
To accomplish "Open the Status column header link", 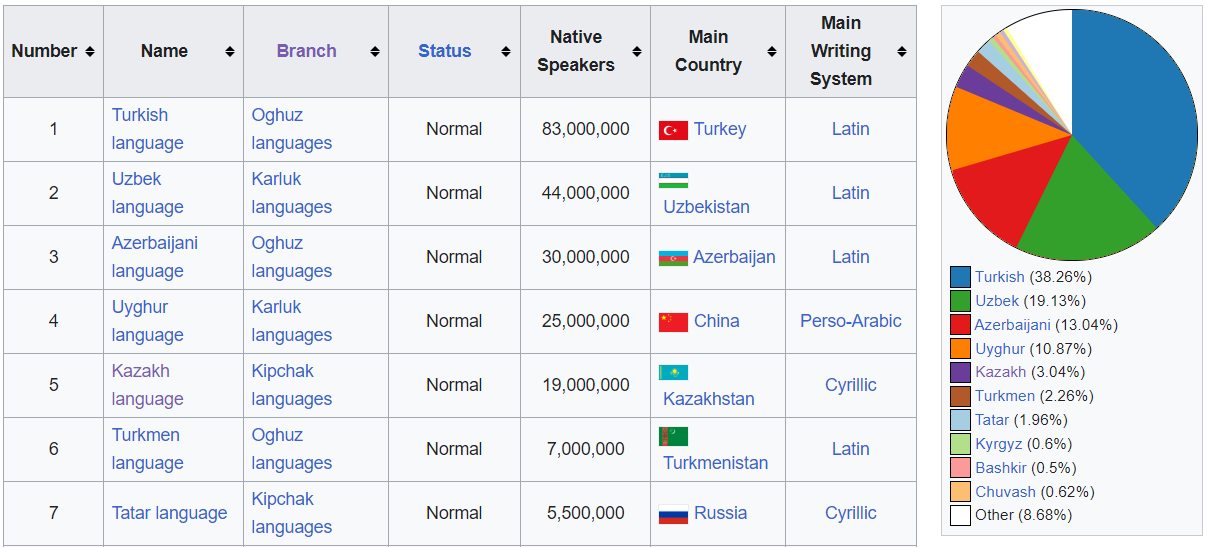I will [x=444, y=51].
